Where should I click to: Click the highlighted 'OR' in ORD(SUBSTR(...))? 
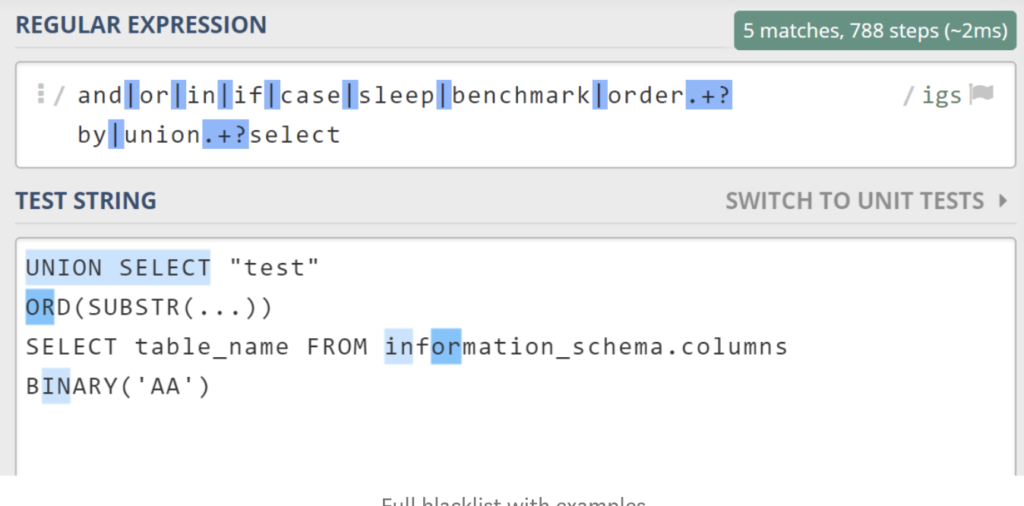[40, 307]
